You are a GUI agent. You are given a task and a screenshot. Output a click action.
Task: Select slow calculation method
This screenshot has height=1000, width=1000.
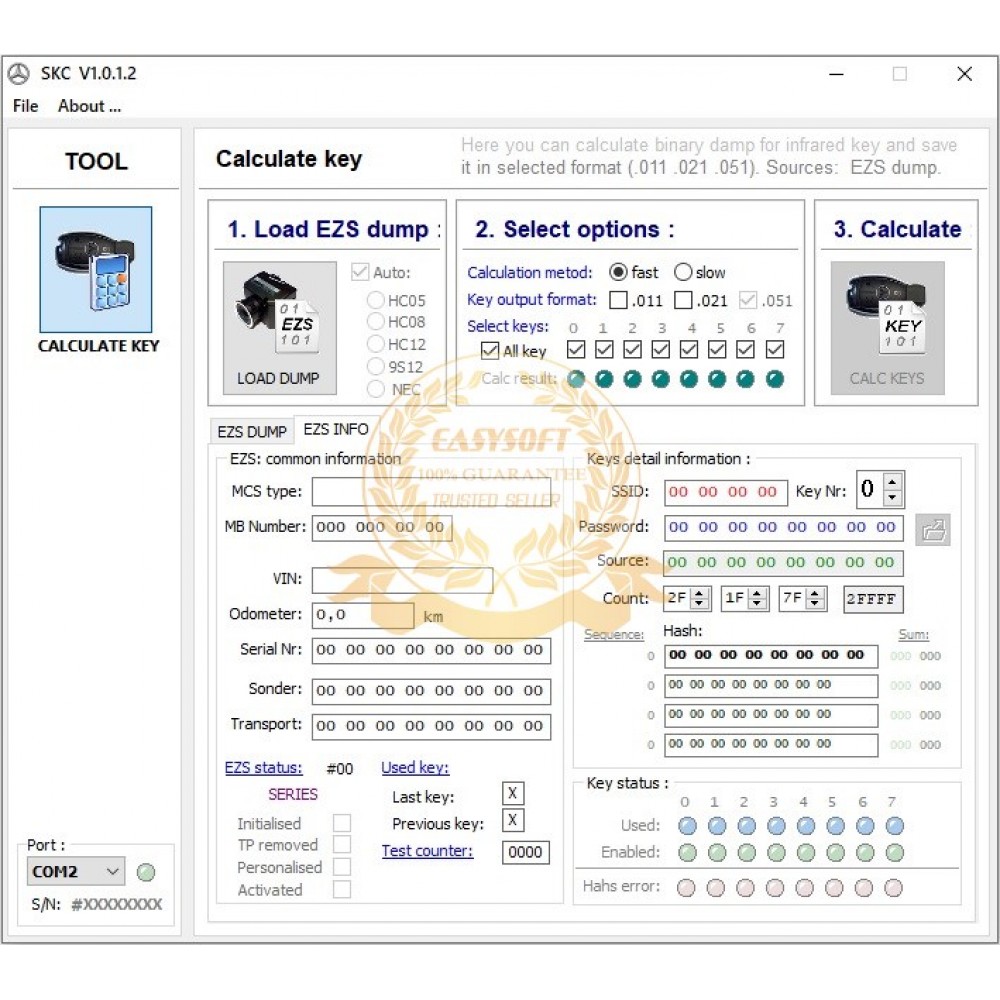pyautogui.click(x=683, y=272)
